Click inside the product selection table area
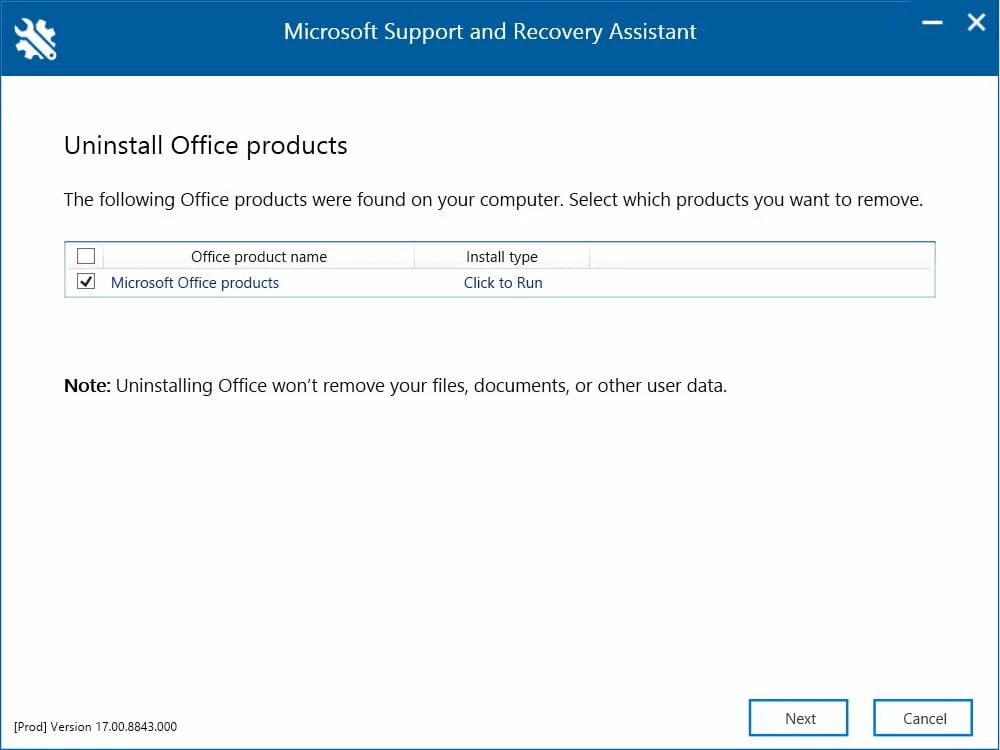This screenshot has height=750, width=1000. (500, 270)
